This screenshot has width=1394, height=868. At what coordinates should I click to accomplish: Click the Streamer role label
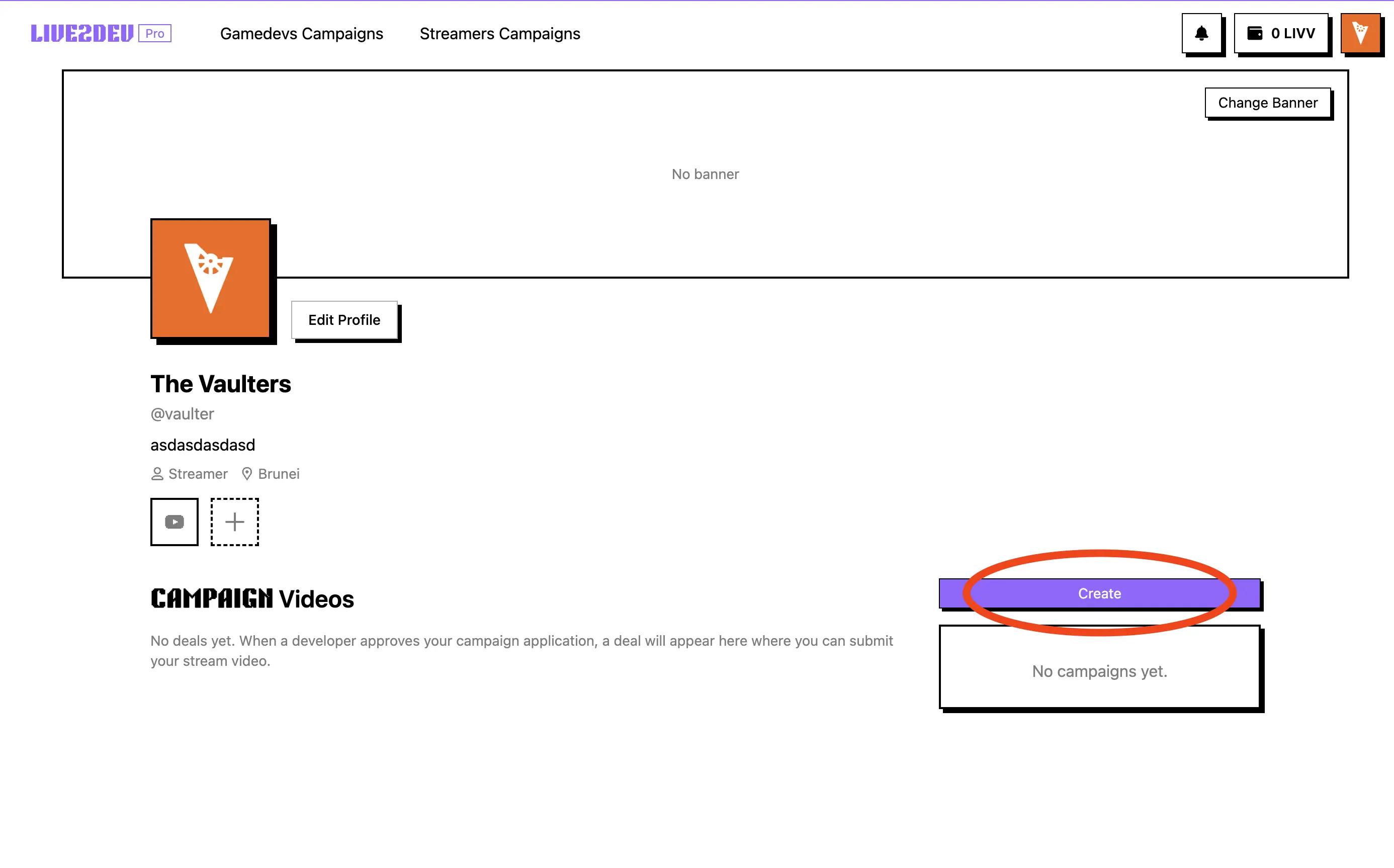(x=190, y=474)
